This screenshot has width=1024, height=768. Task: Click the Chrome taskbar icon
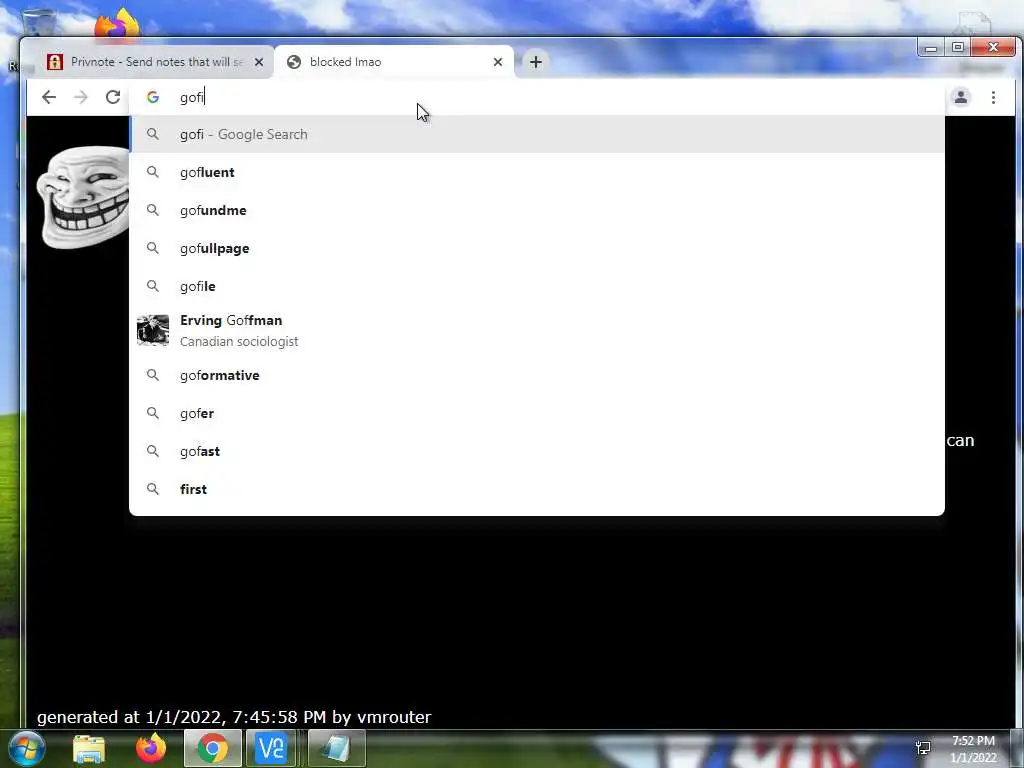pyautogui.click(x=212, y=748)
